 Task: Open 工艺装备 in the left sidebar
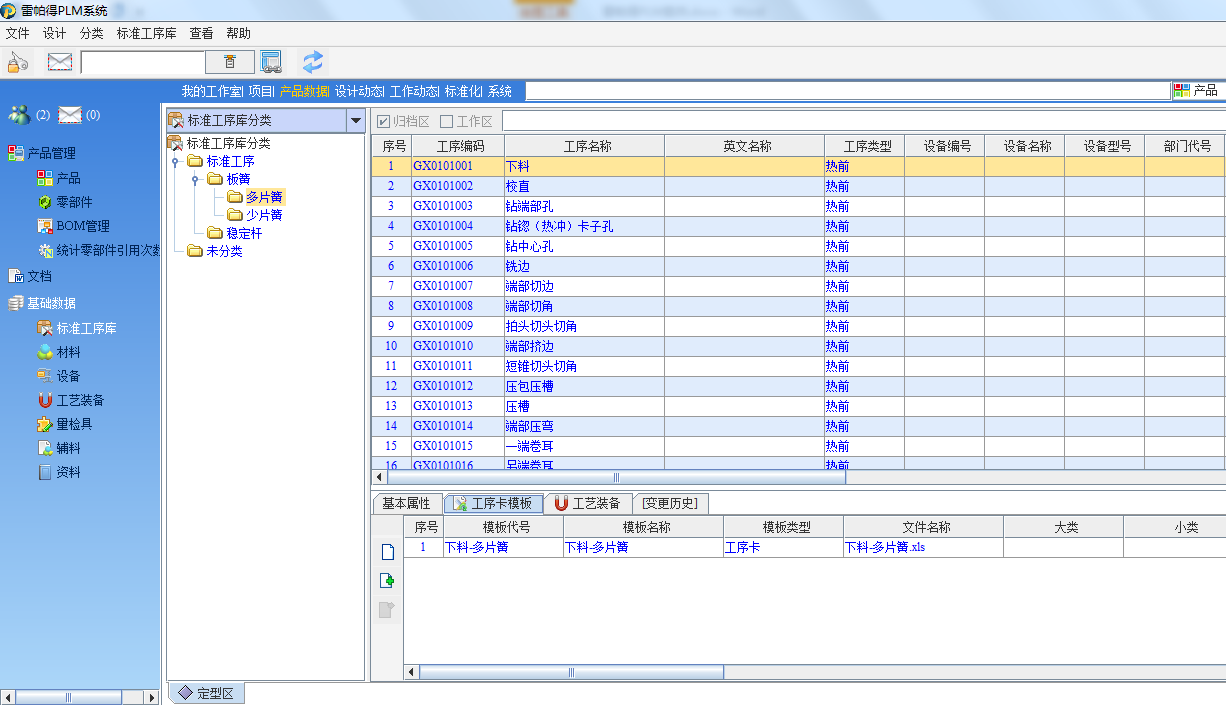[x=79, y=400]
